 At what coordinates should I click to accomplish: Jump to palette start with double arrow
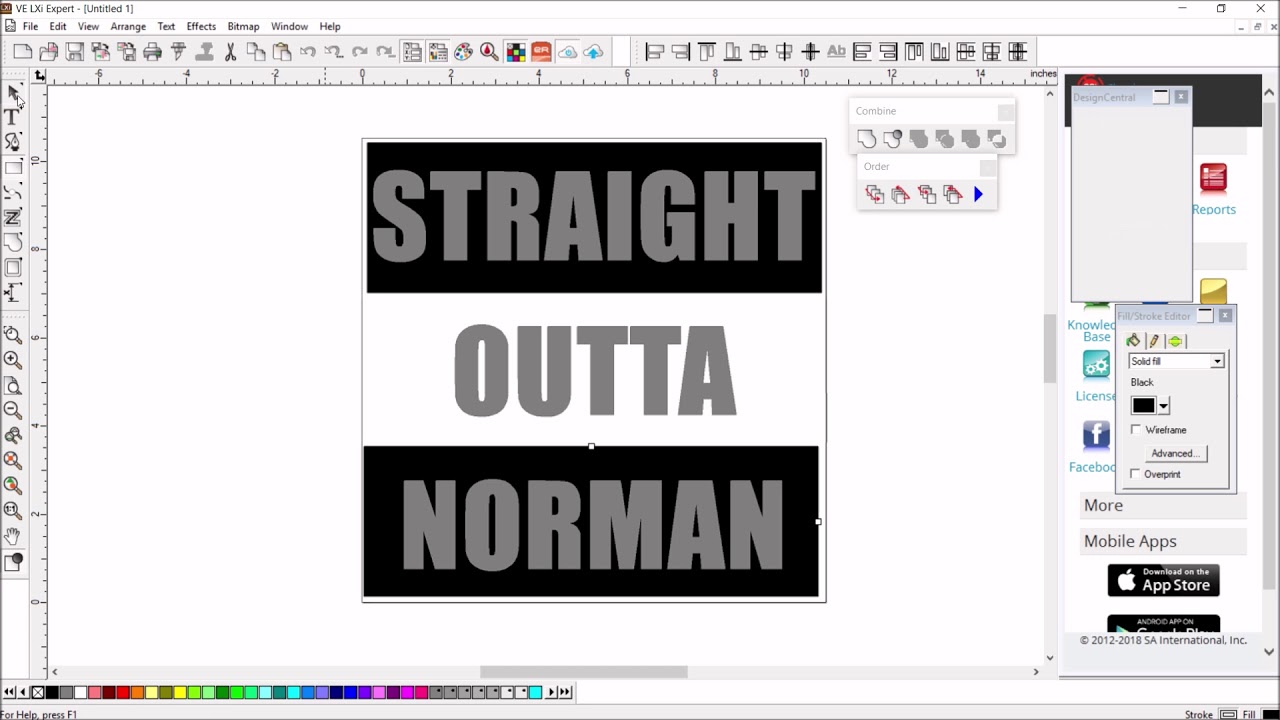coord(9,692)
